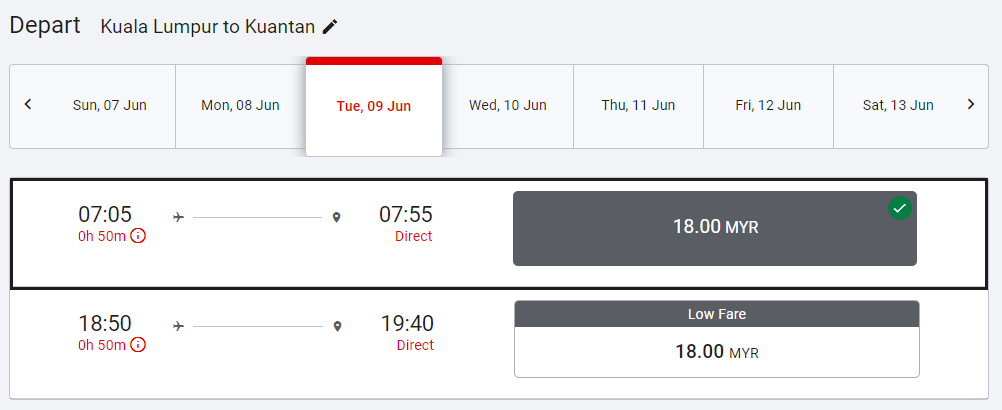Switch to Thu, 11 Jun date tab
Screen dimensions: 1002x410
pos(638,105)
